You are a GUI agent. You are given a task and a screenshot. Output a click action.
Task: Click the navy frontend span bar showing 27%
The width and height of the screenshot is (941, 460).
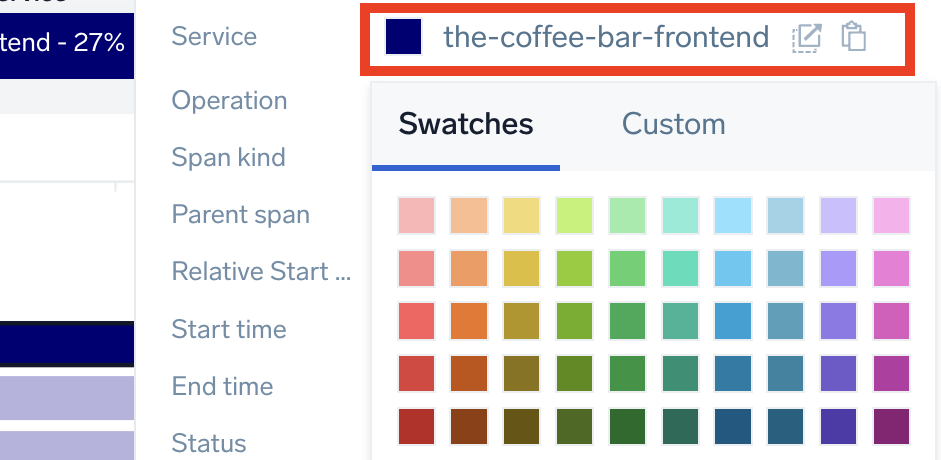pos(66,43)
